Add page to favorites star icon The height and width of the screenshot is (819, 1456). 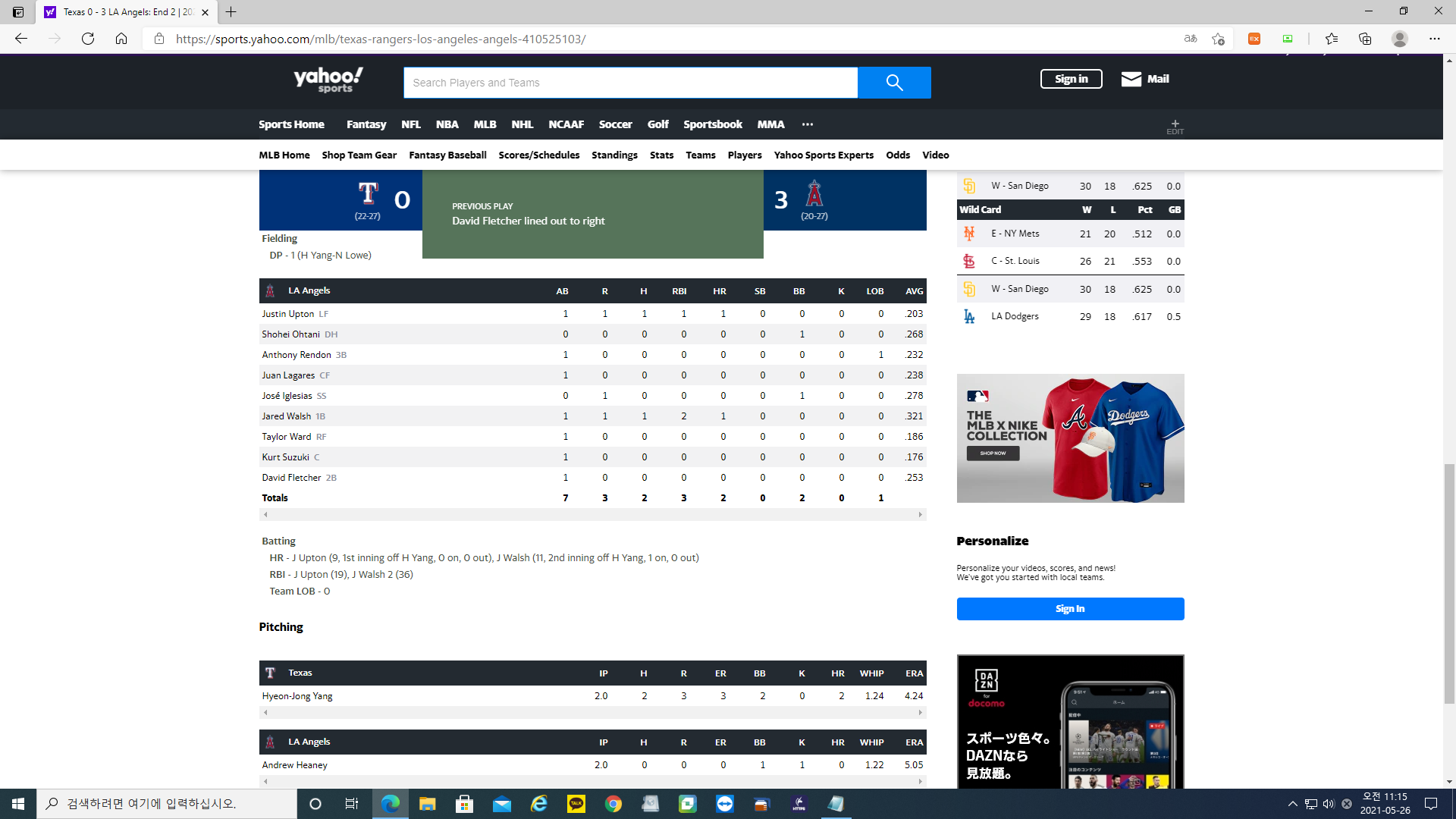(x=1218, y=39)
